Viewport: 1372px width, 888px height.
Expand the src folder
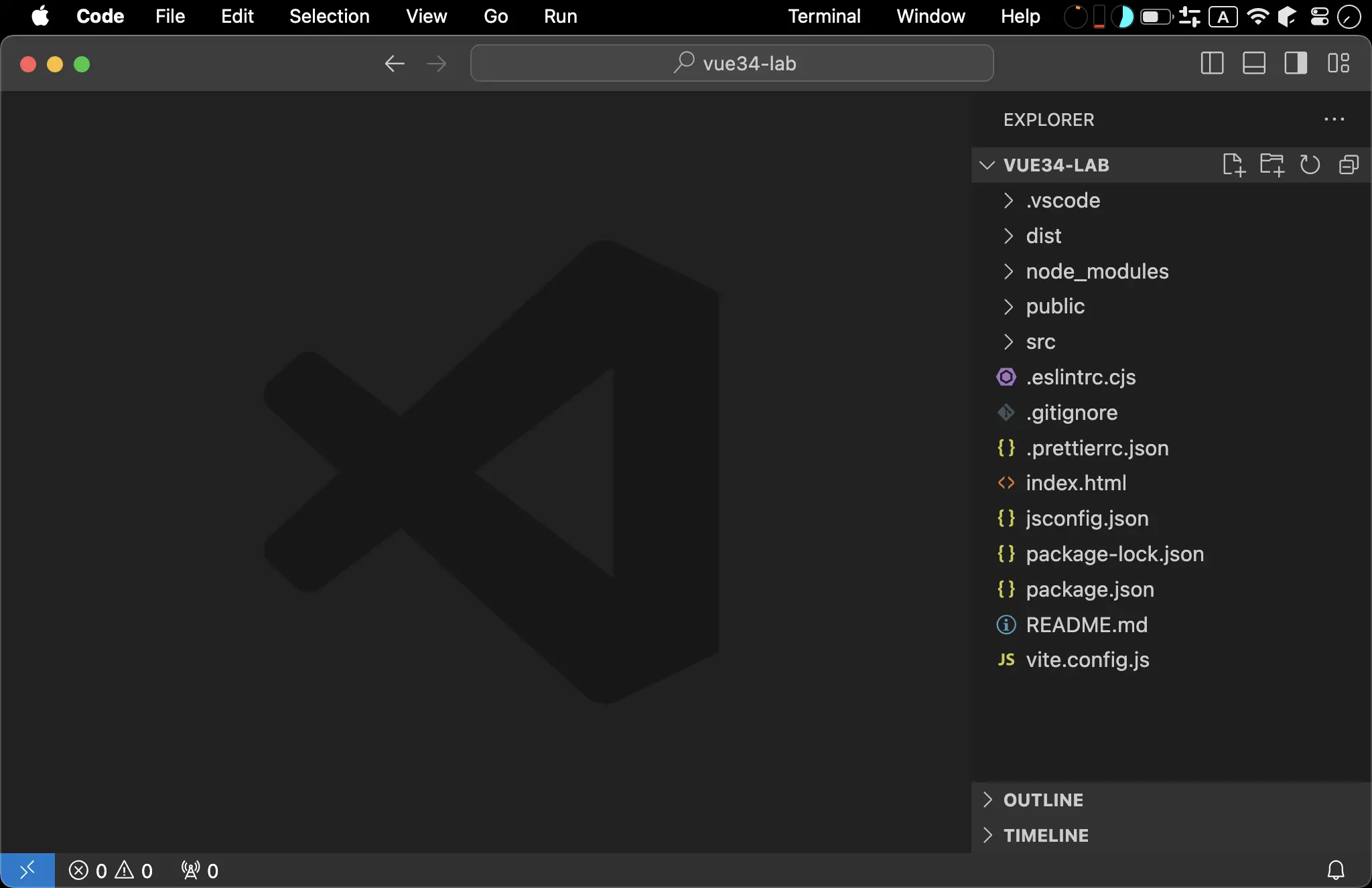click(x=1171, y=342)
